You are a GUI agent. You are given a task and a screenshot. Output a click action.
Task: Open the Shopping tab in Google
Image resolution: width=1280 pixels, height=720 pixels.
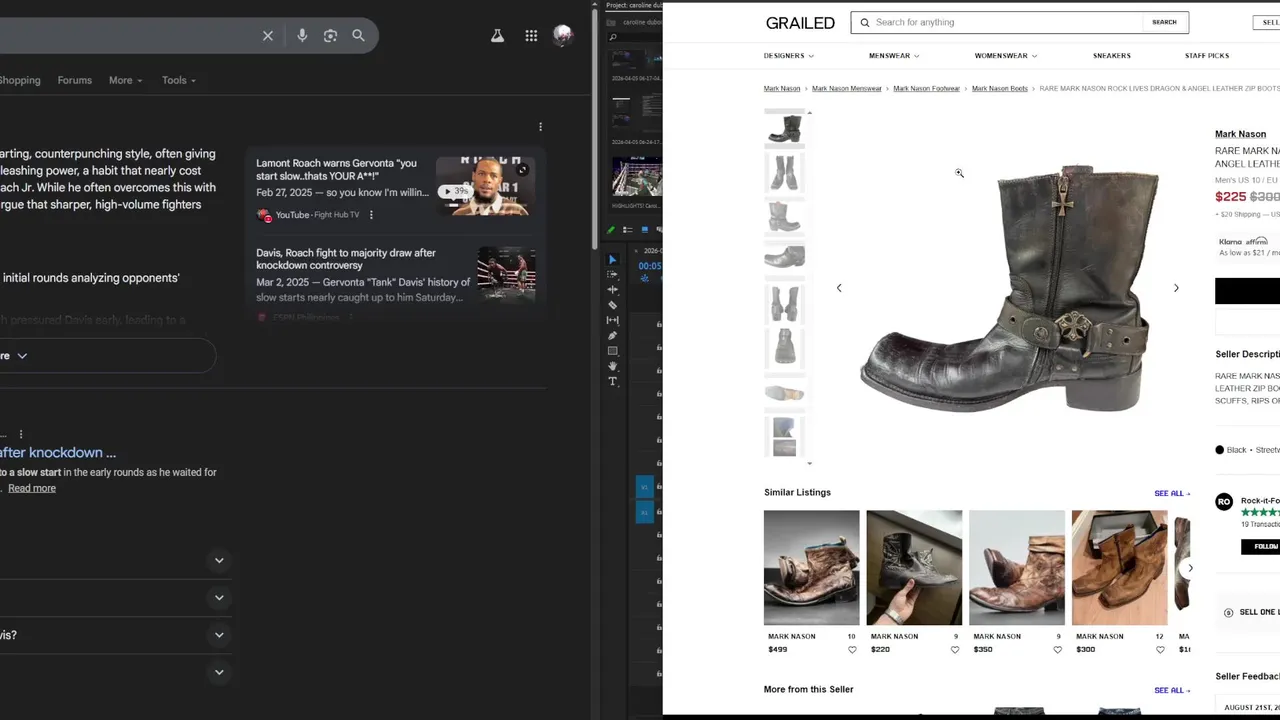pos(20,80)
